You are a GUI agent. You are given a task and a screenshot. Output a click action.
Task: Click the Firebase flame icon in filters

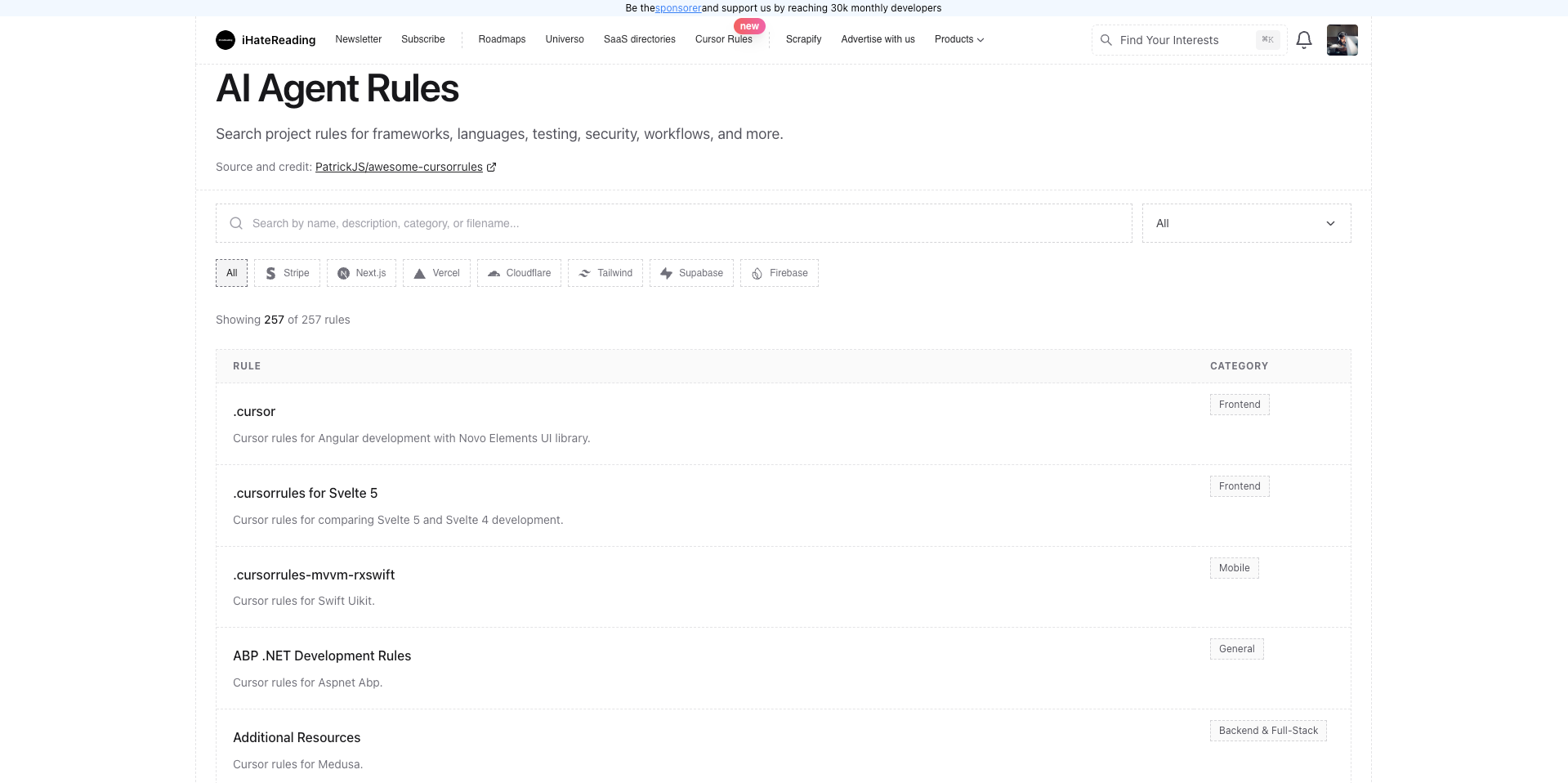pyautogui.click(x=757, y=273)
